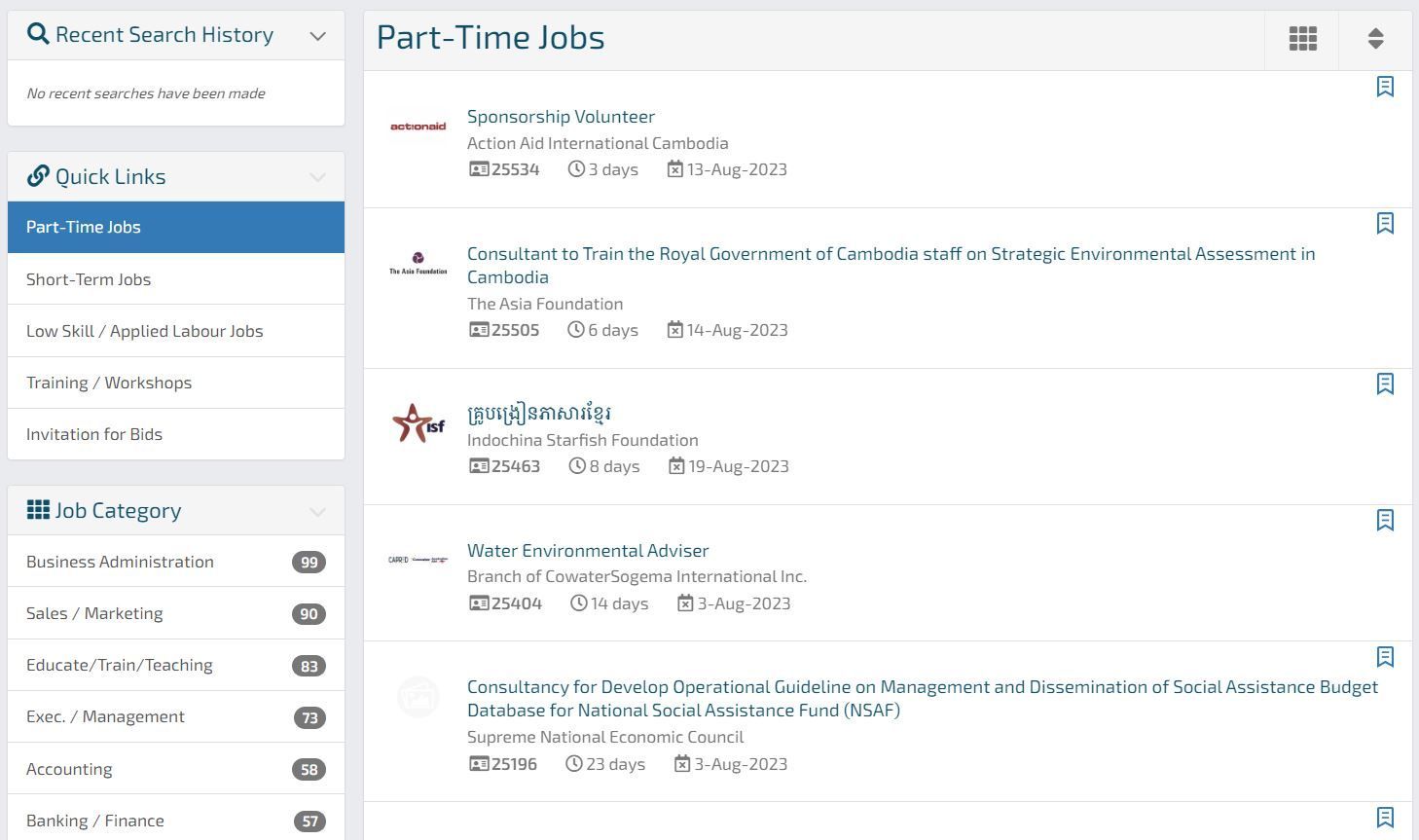Open Short-Term Jobs quick link
Image resolution: width=1419 pixels, height=840 pixels.
(89, 279)
